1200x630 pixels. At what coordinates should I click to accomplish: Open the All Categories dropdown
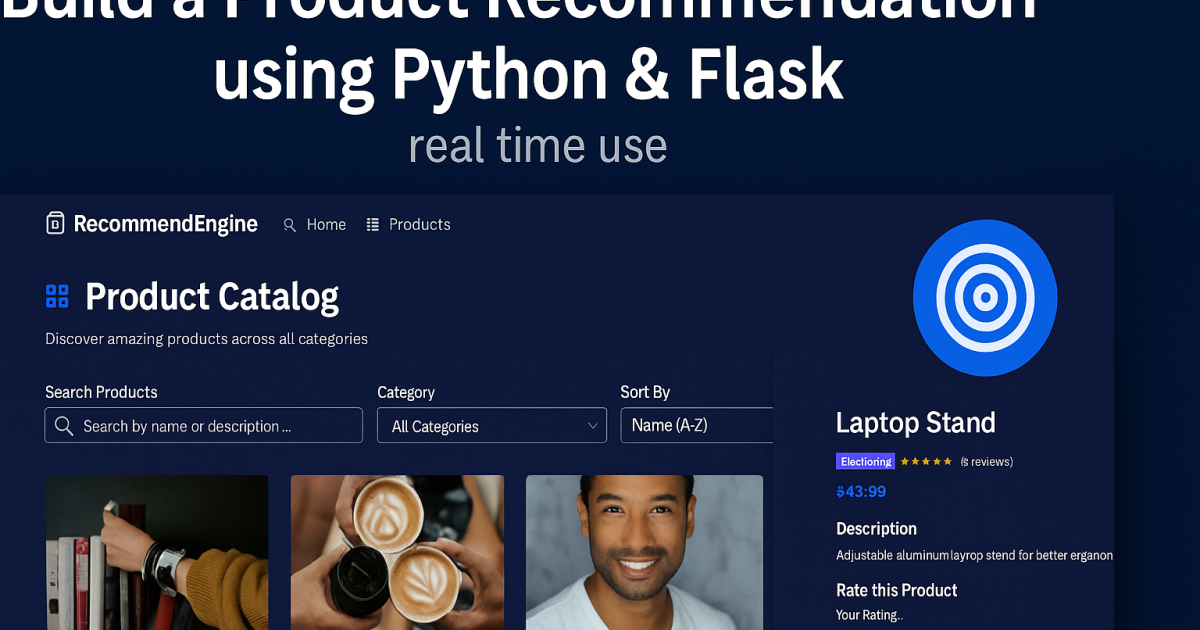point(491,426)
